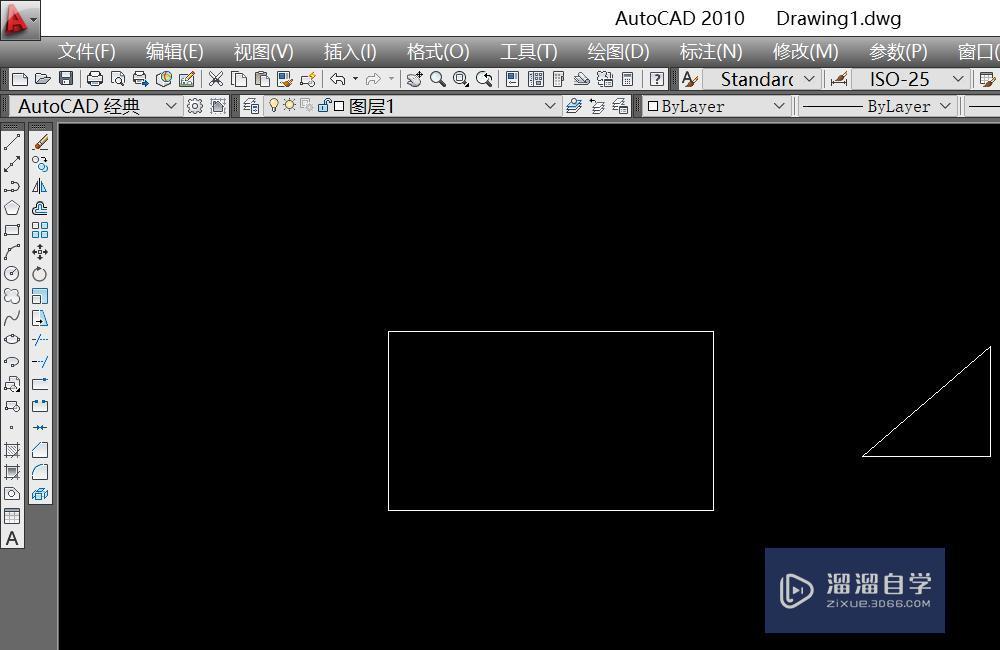Viewport: 1000px width, 650px height.
Task: Select the Offset tool
Action: [x=40, y=208]
